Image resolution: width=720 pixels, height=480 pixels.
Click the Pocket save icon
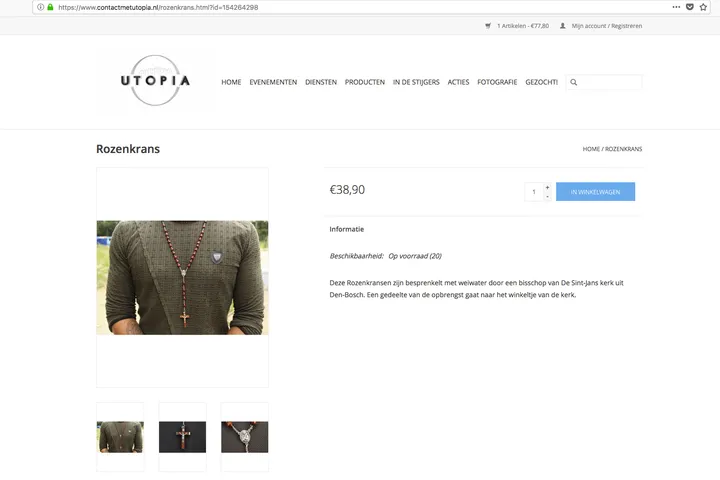coord(690,7)
